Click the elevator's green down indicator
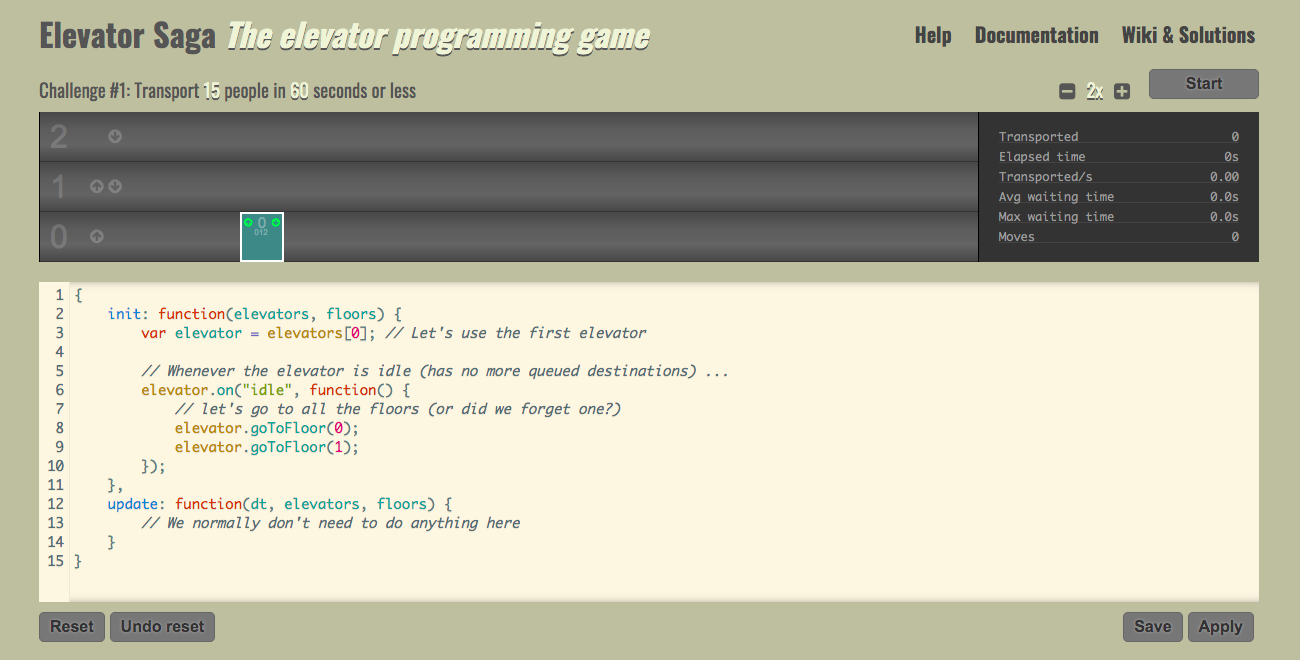The height and width of the screenshot is (660, 1300). (275, 222)
